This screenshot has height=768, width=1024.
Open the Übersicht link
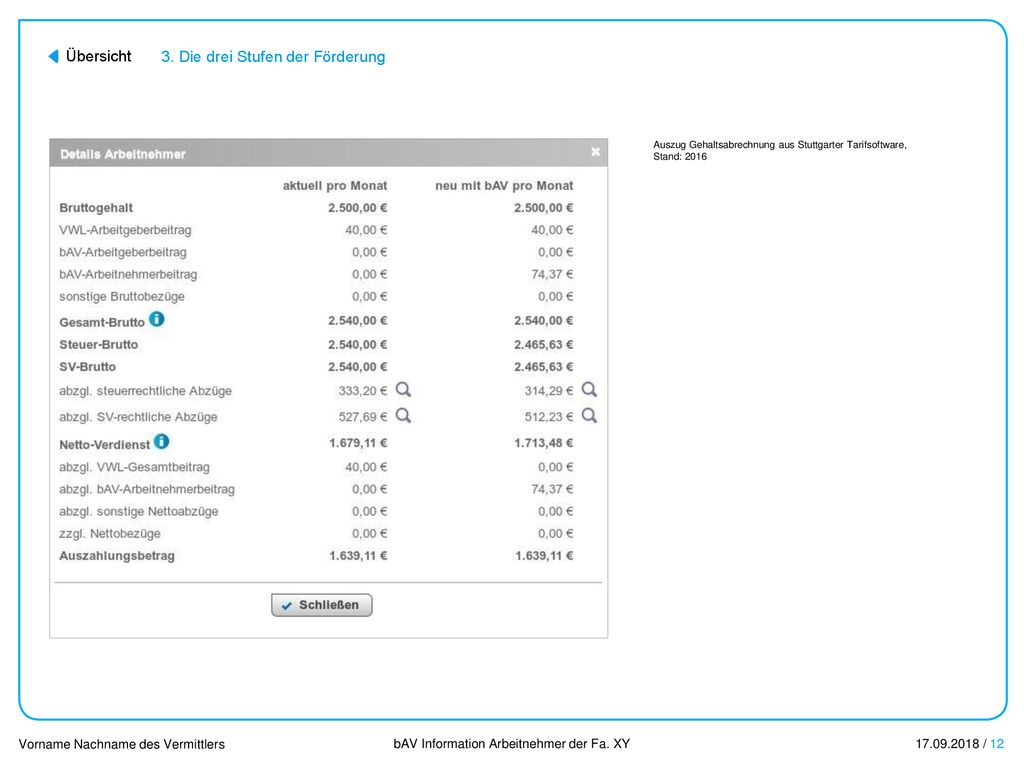pos(99,56)
